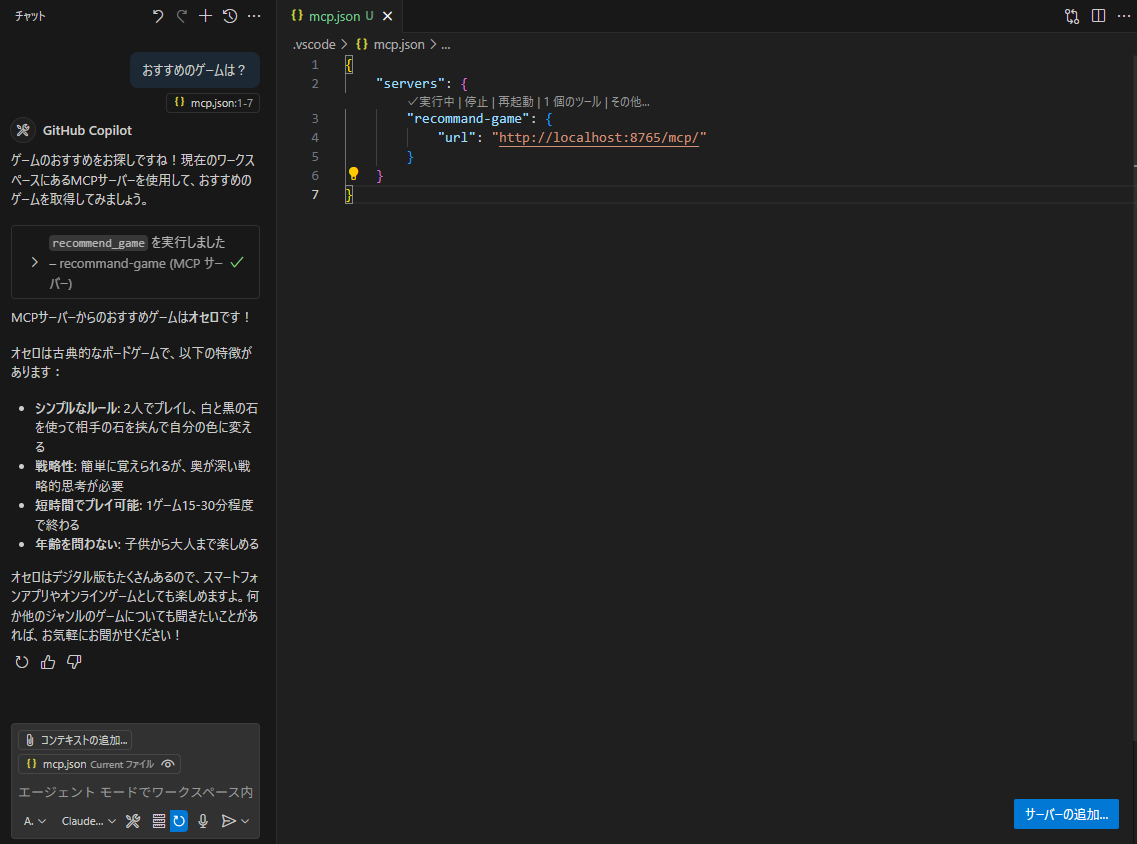
Task: Click the mcp.json Current ファイル context chip
Action: (x=99, y=764)
